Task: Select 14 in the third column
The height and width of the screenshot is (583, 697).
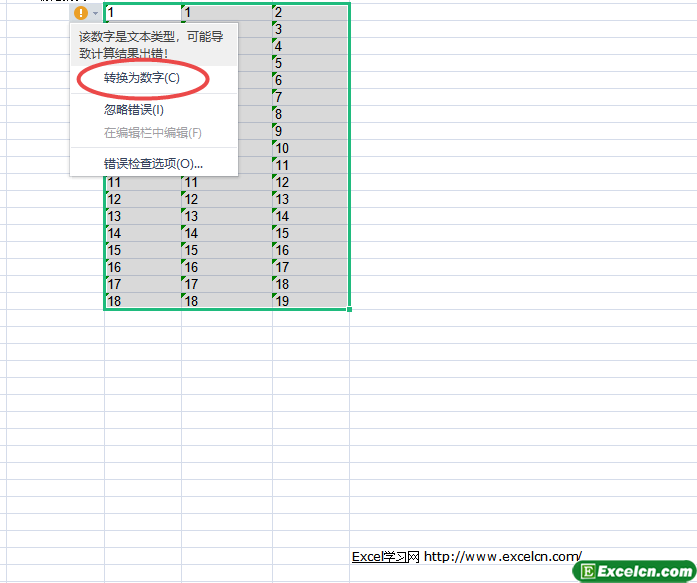Action: click(310, 216)
